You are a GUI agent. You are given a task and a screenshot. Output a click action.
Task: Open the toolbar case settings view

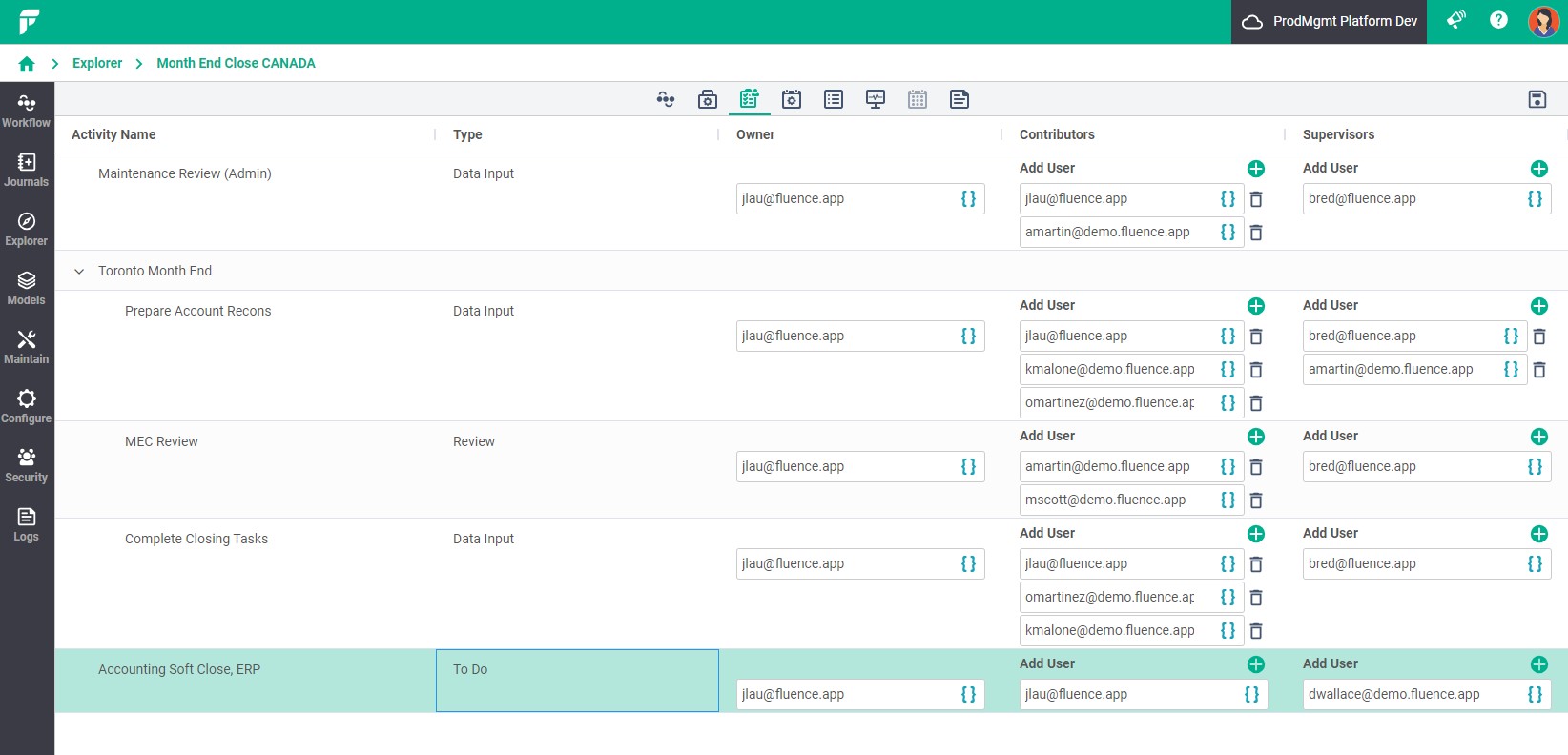pyautogui.click(x=708, y=99)
